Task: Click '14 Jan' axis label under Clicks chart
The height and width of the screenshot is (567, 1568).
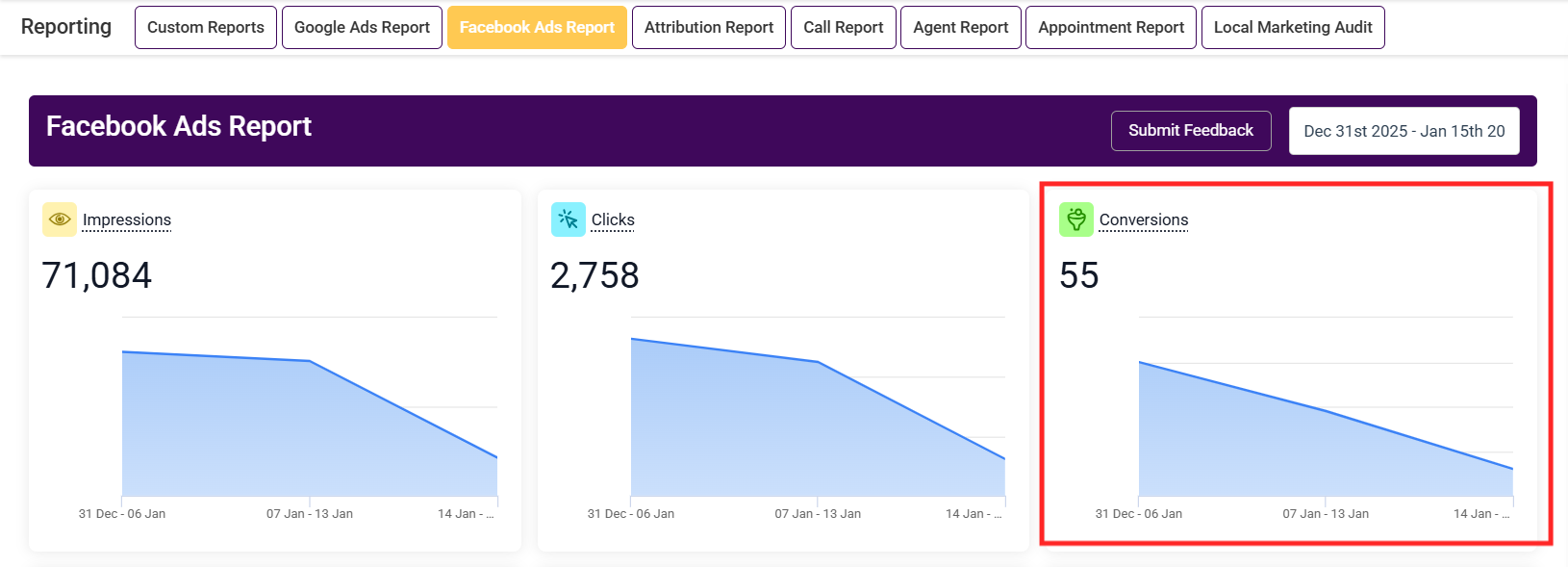Action: pos(974,514)
